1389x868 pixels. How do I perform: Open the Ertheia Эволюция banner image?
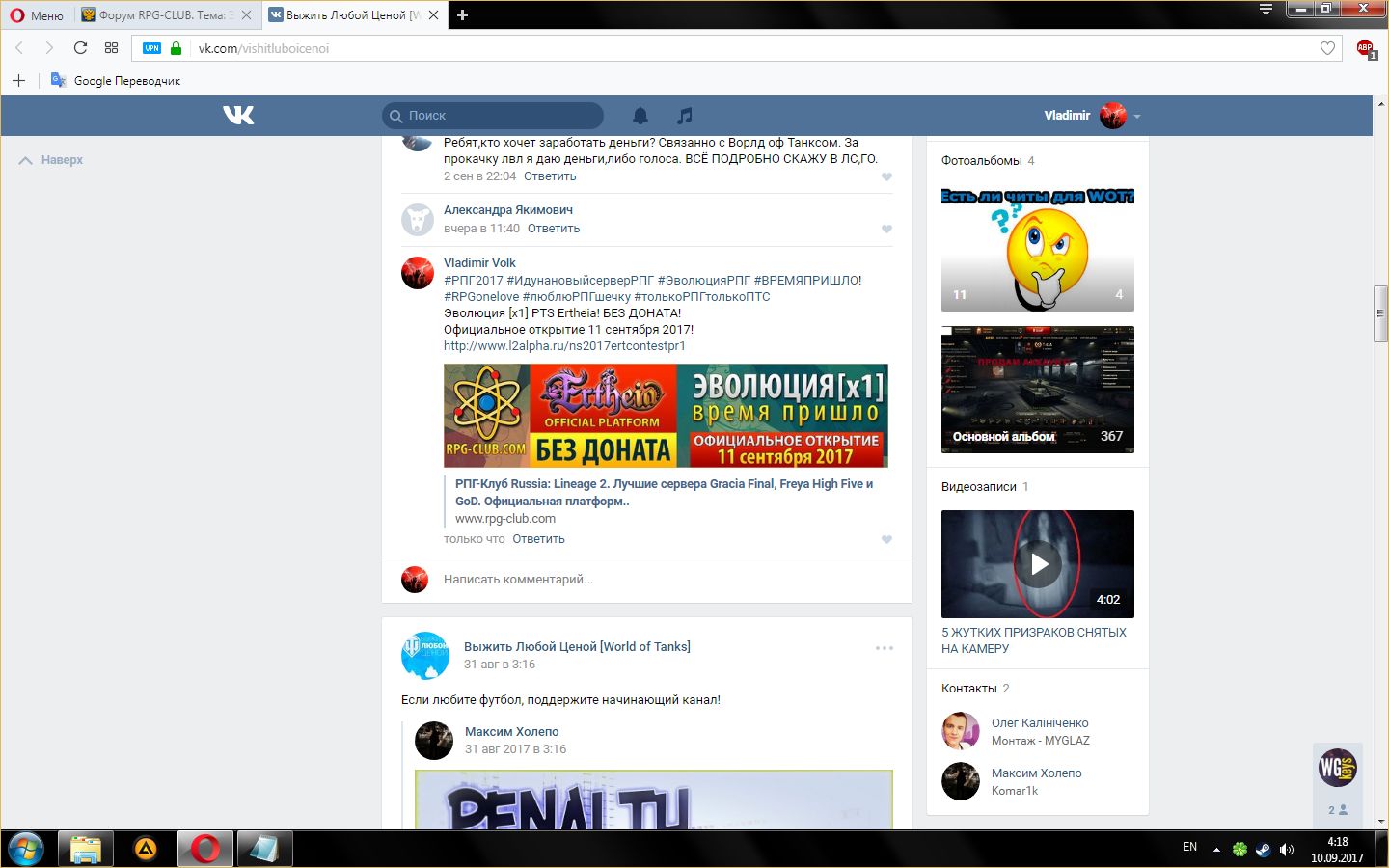[x=666, y=416]
